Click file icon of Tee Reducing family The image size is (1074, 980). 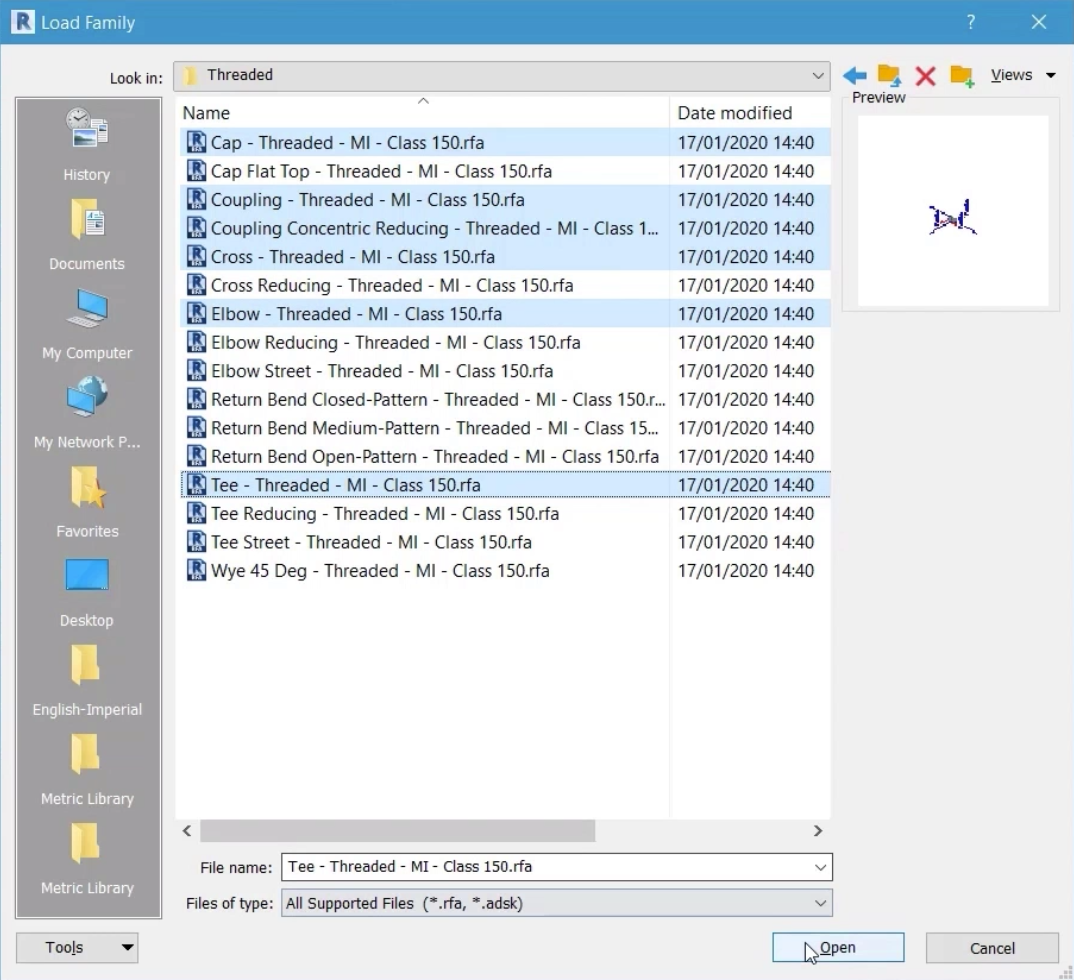point(196,513)
